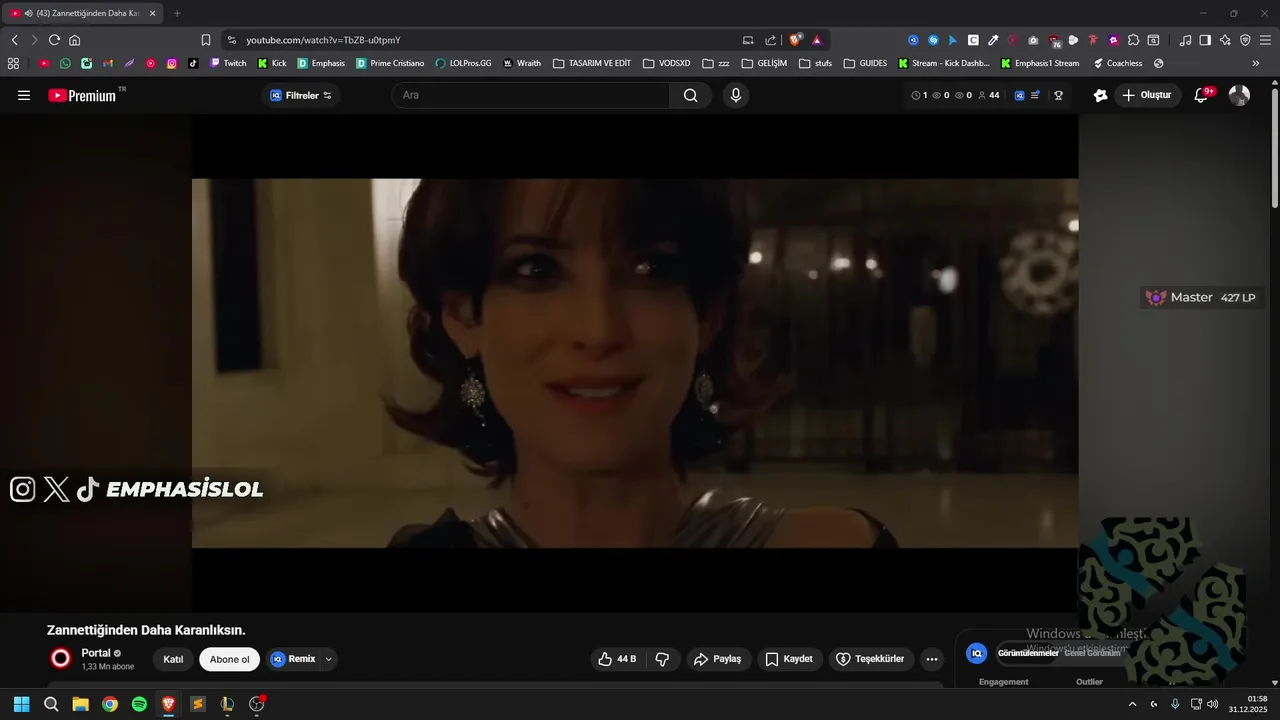Open Brave VPN shield icon
The height and width of the screenshot is (720, 1280).
(1245, 40)
